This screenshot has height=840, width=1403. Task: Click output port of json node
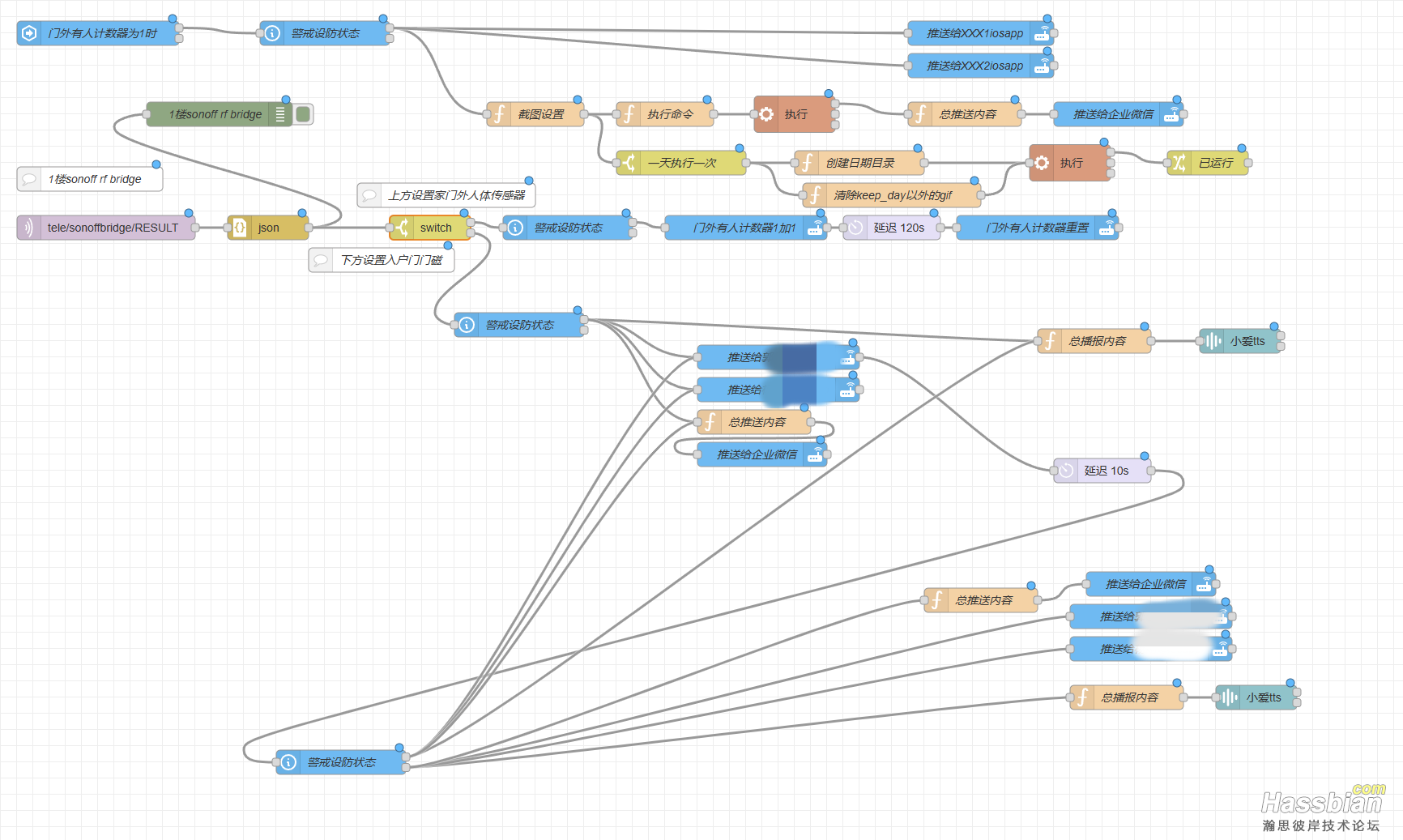[x=309, y=228]
